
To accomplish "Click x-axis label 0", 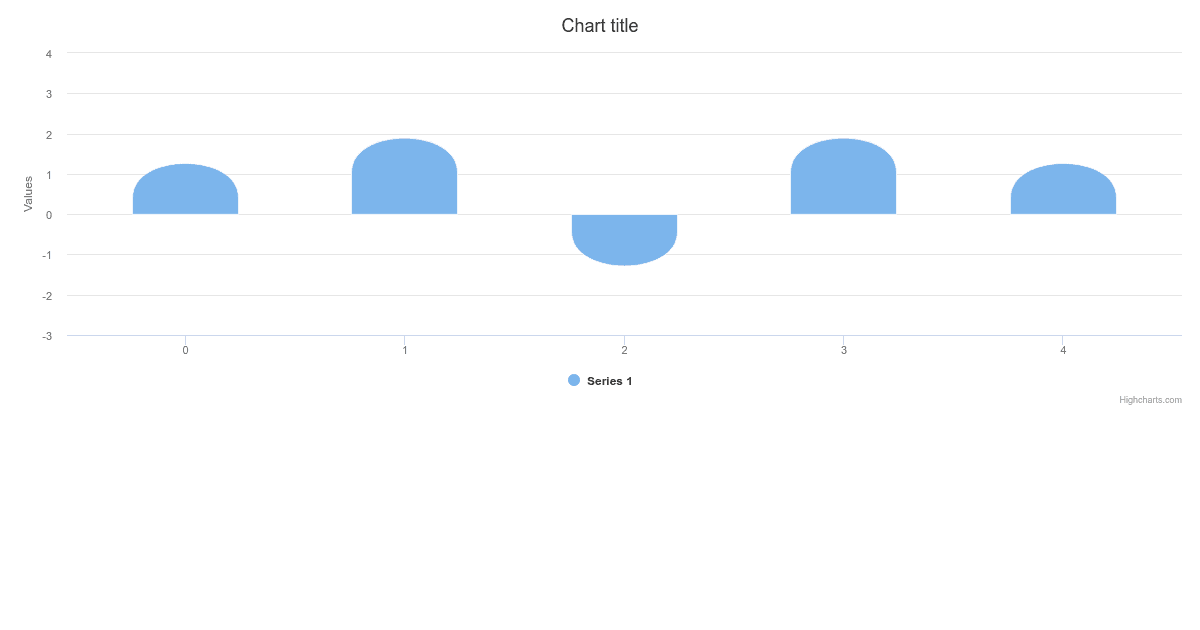I will pos(185,350).
